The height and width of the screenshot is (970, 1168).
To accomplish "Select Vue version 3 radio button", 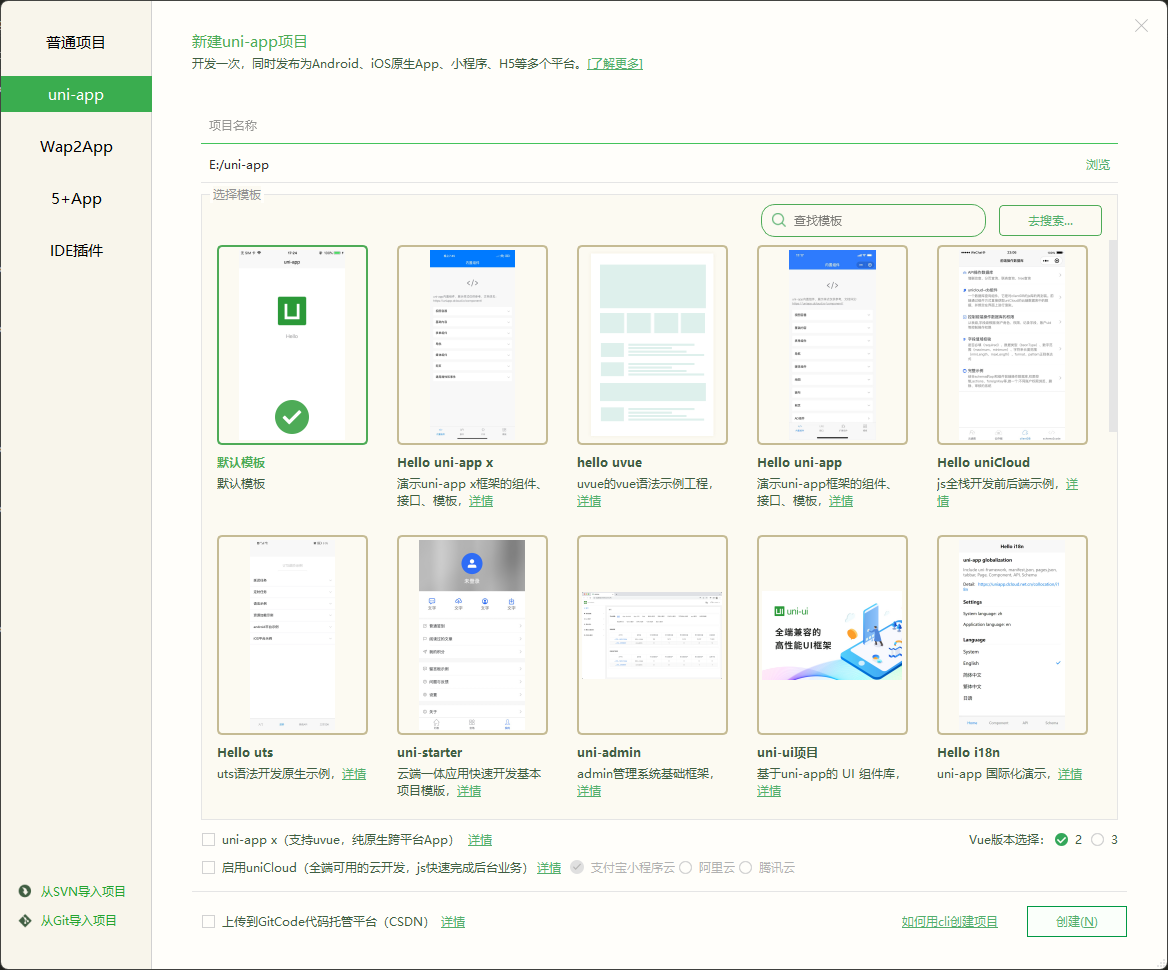I will [1098, 840].
